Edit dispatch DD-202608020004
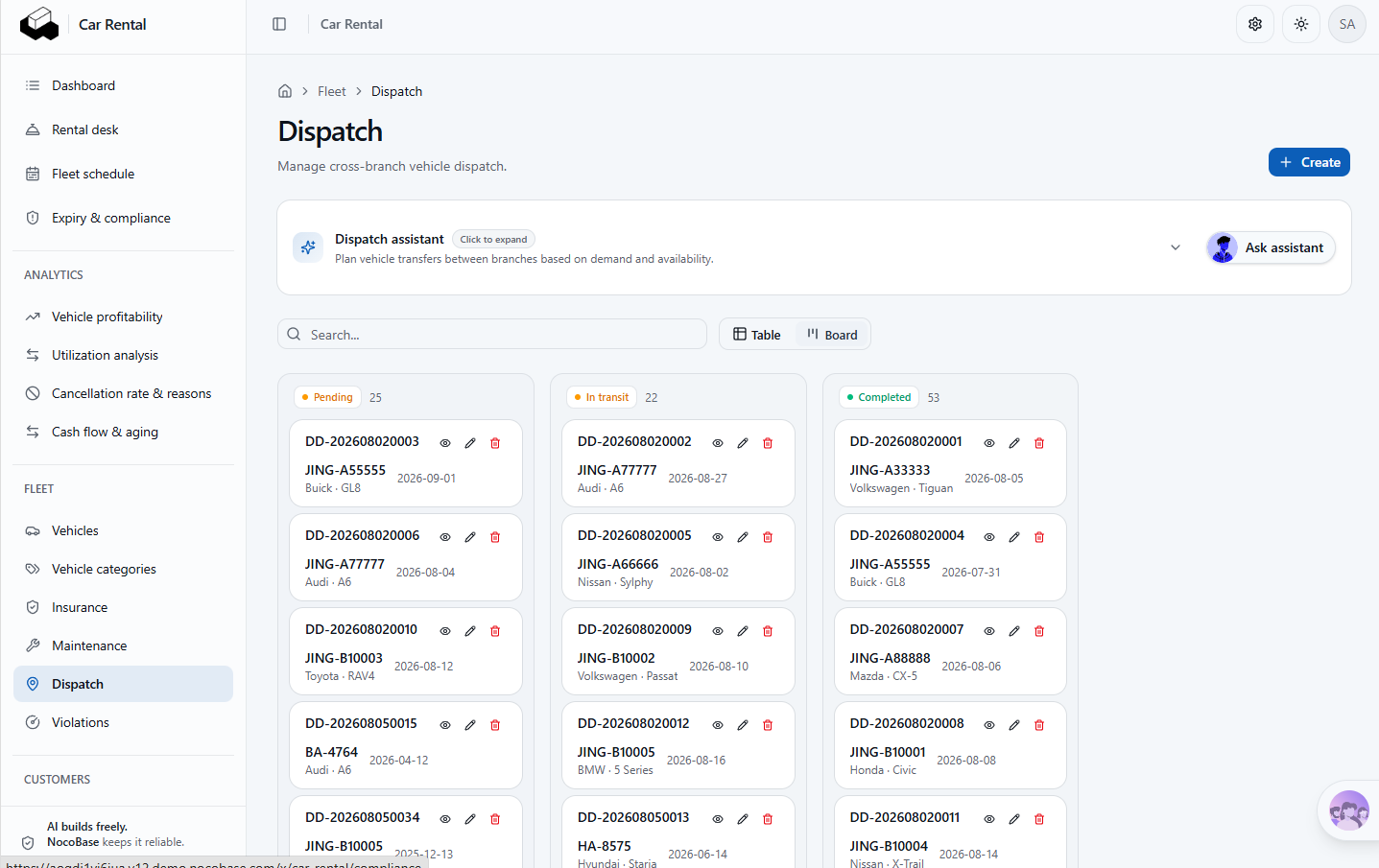Screen dimensions: 1379x868 [1014, 537]
